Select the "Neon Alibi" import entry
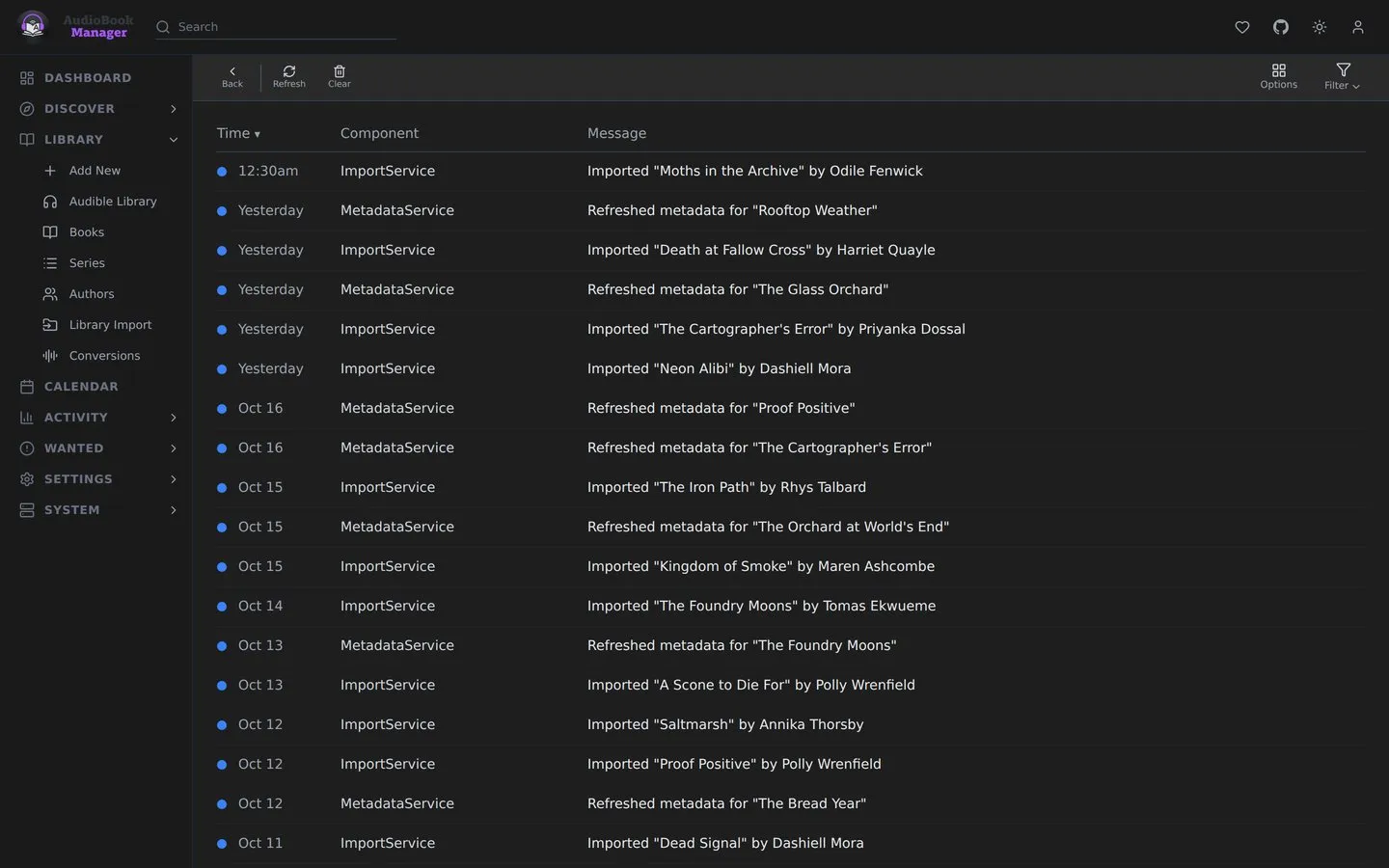This screenshot has height=868, width=1389. tap(791, 368)
